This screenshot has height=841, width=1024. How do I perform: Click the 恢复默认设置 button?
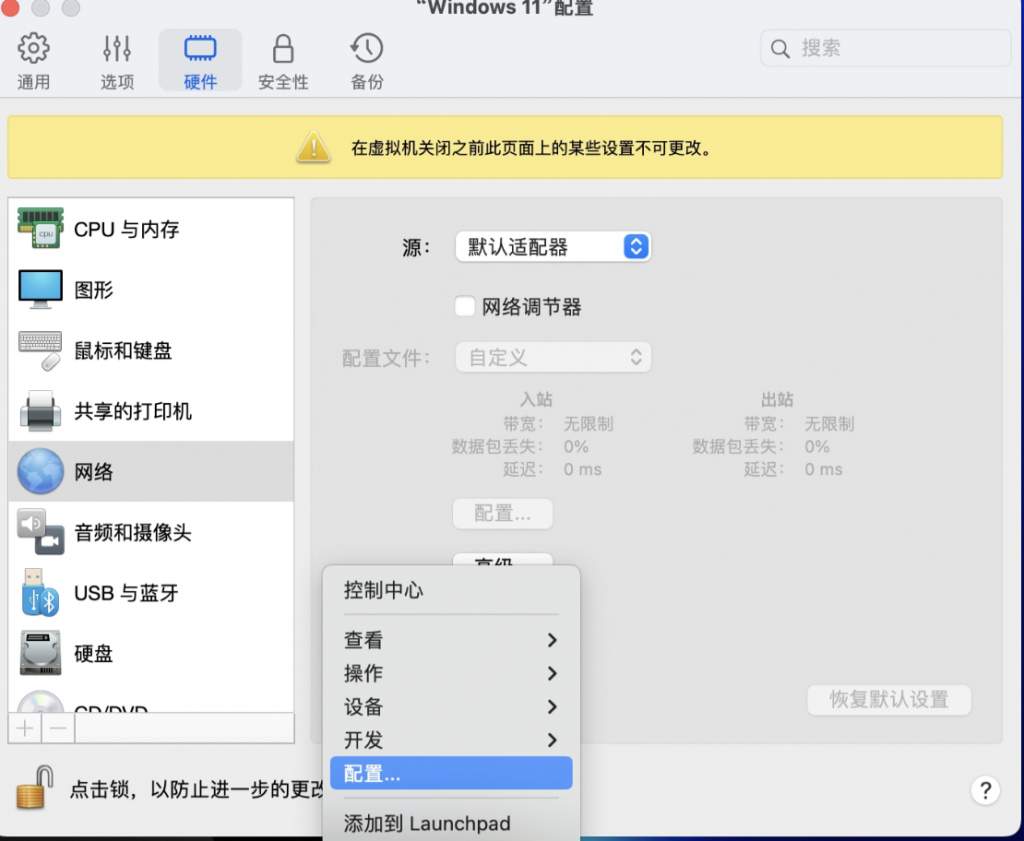[x=888, y=700]
